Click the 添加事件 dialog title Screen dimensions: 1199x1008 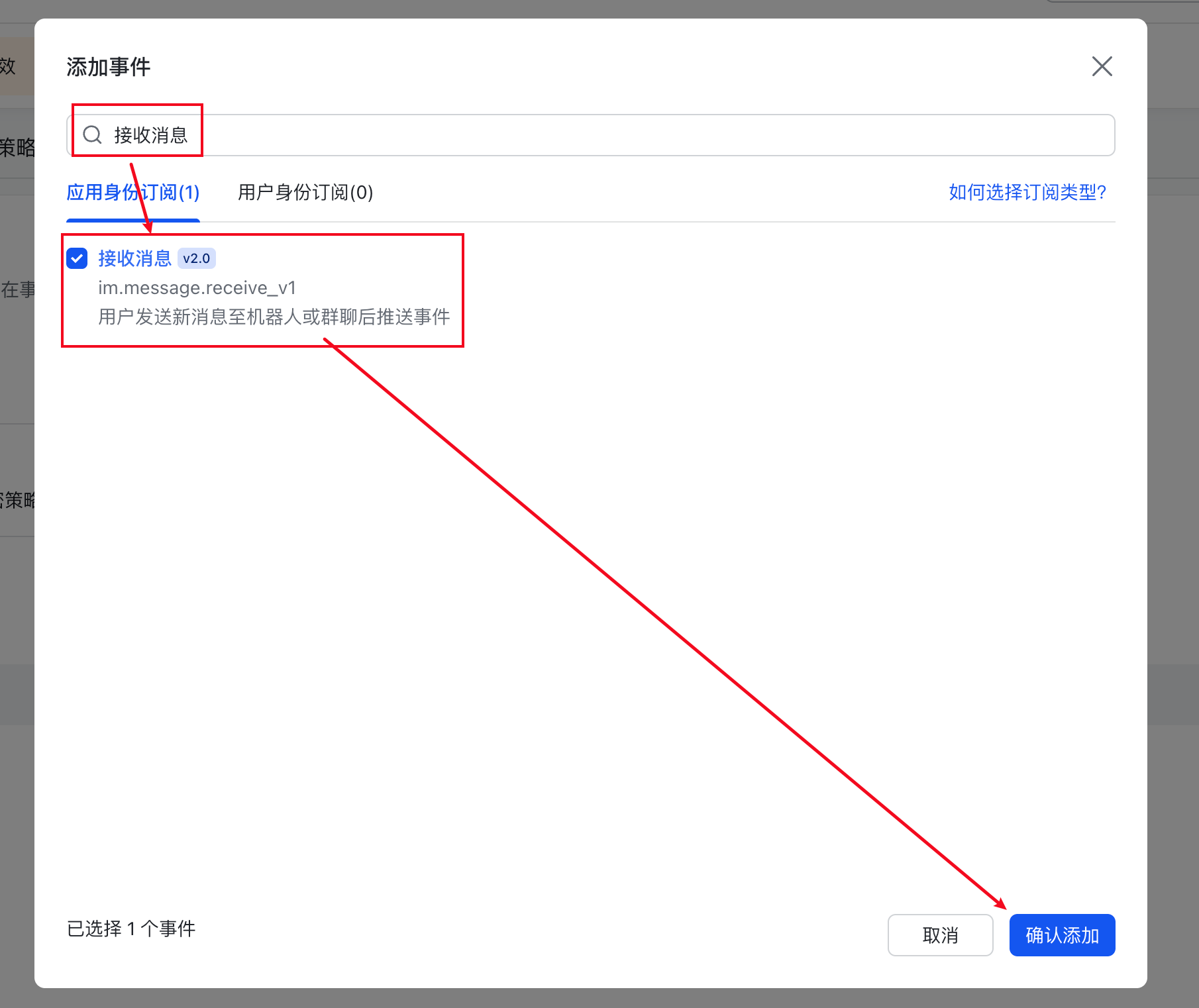coord(109,67)
